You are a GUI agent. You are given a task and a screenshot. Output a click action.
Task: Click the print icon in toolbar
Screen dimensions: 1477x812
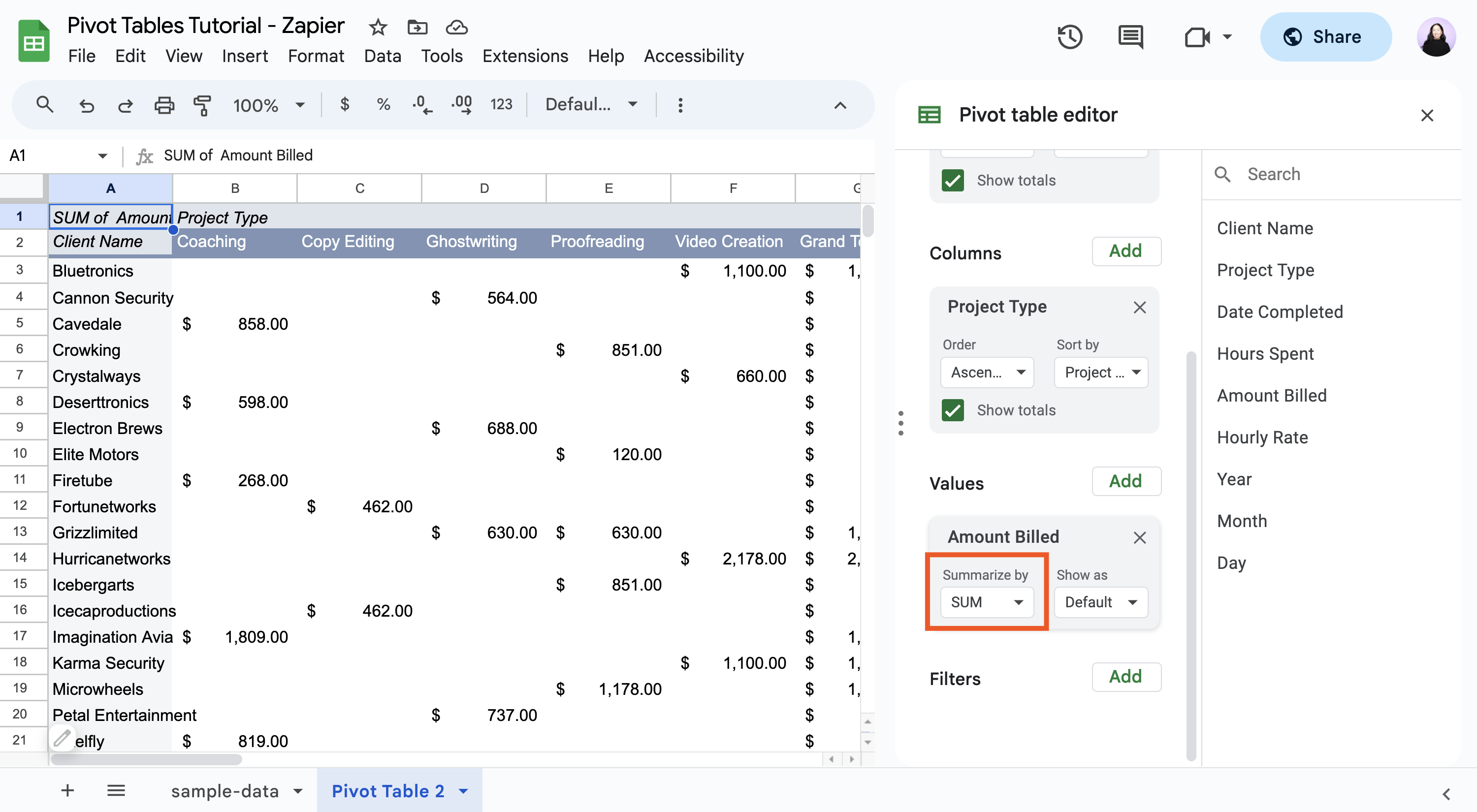pyautogui.click(x=163, y=104)
